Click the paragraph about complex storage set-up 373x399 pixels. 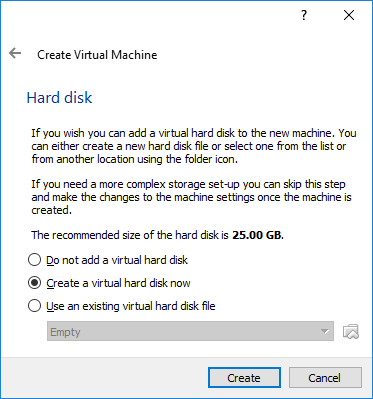tap(191, 197)
